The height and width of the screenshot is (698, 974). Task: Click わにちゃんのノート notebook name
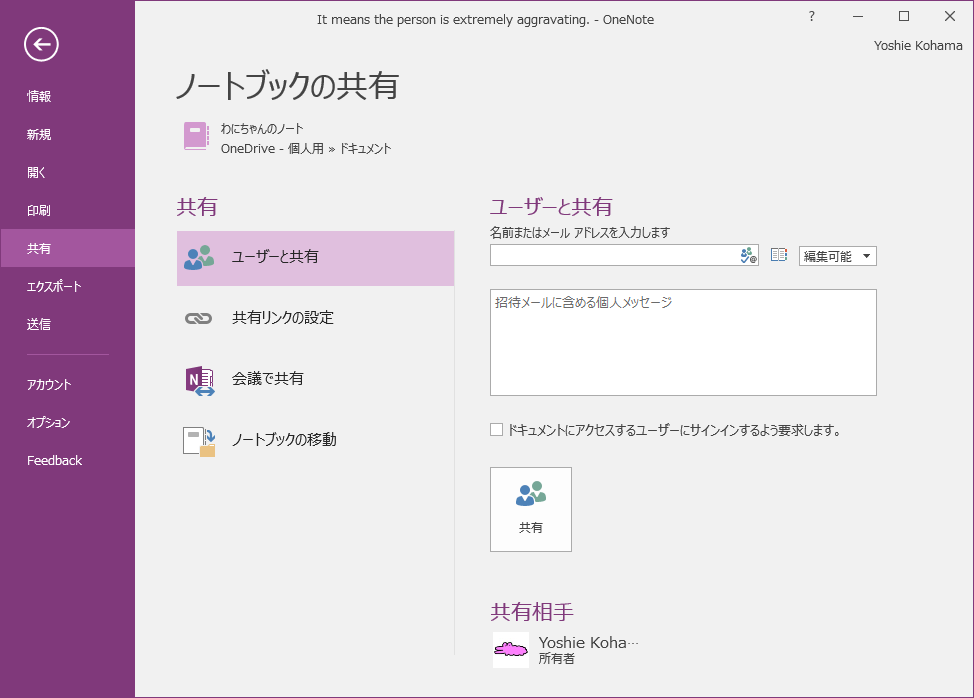[262, 129]
